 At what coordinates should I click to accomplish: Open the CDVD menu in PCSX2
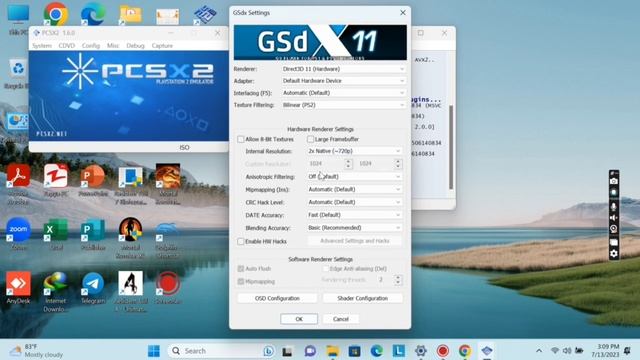coord(67,46)
